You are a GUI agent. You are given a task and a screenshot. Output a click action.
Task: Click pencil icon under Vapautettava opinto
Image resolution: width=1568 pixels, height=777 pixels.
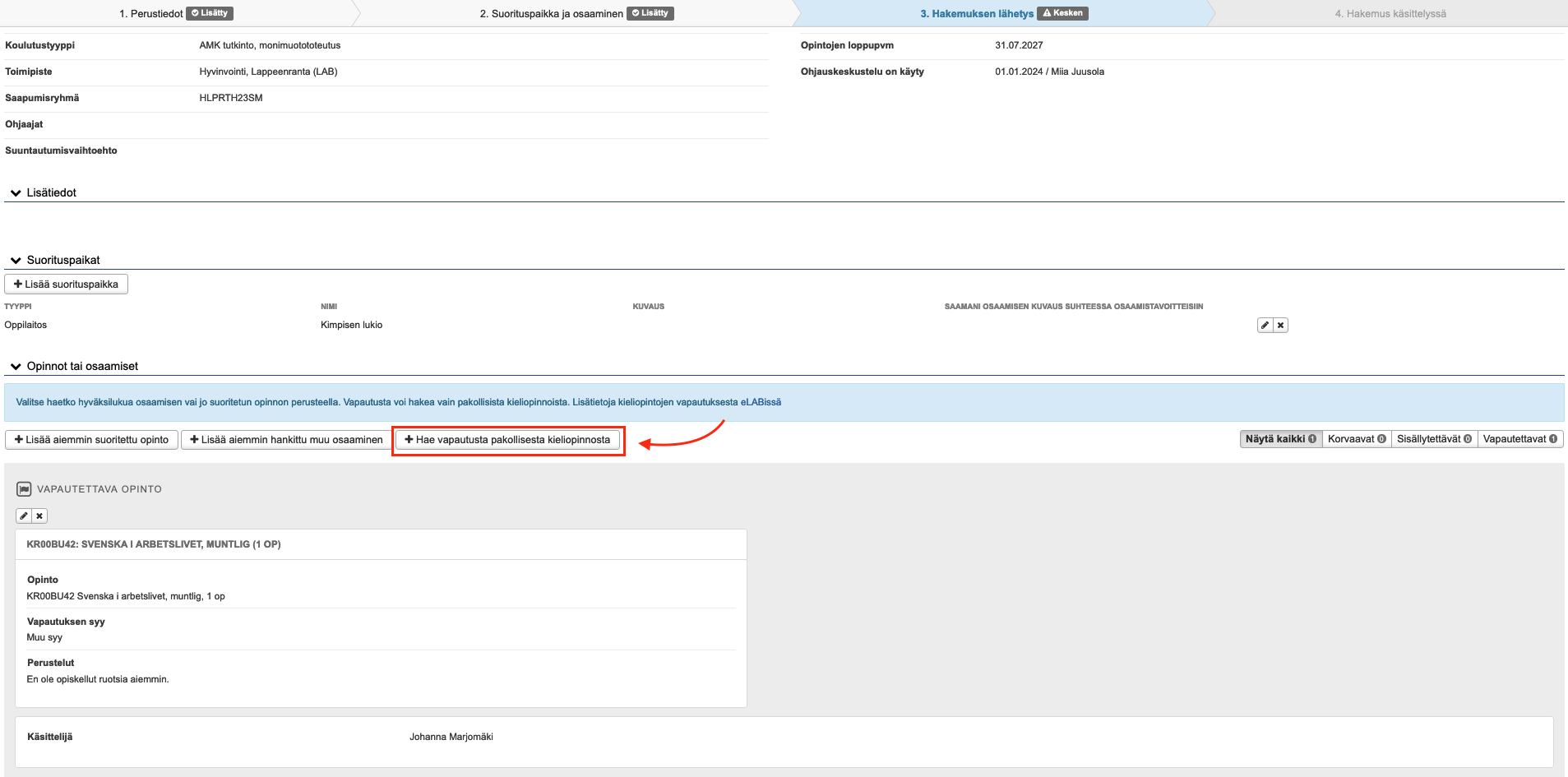click(24, 516)
